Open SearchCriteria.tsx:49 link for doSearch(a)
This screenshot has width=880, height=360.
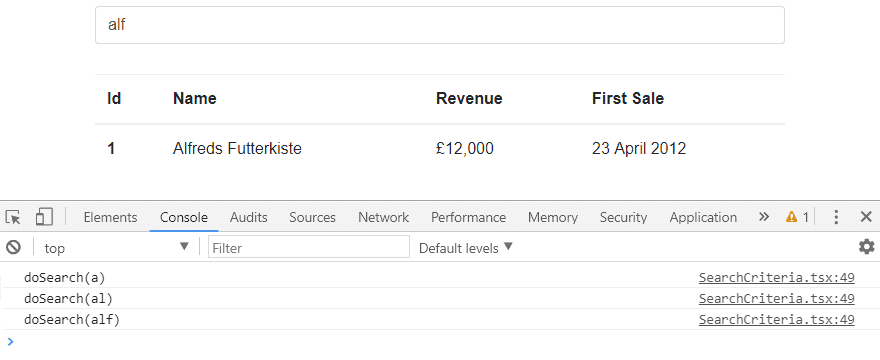[x=776, y=277]
